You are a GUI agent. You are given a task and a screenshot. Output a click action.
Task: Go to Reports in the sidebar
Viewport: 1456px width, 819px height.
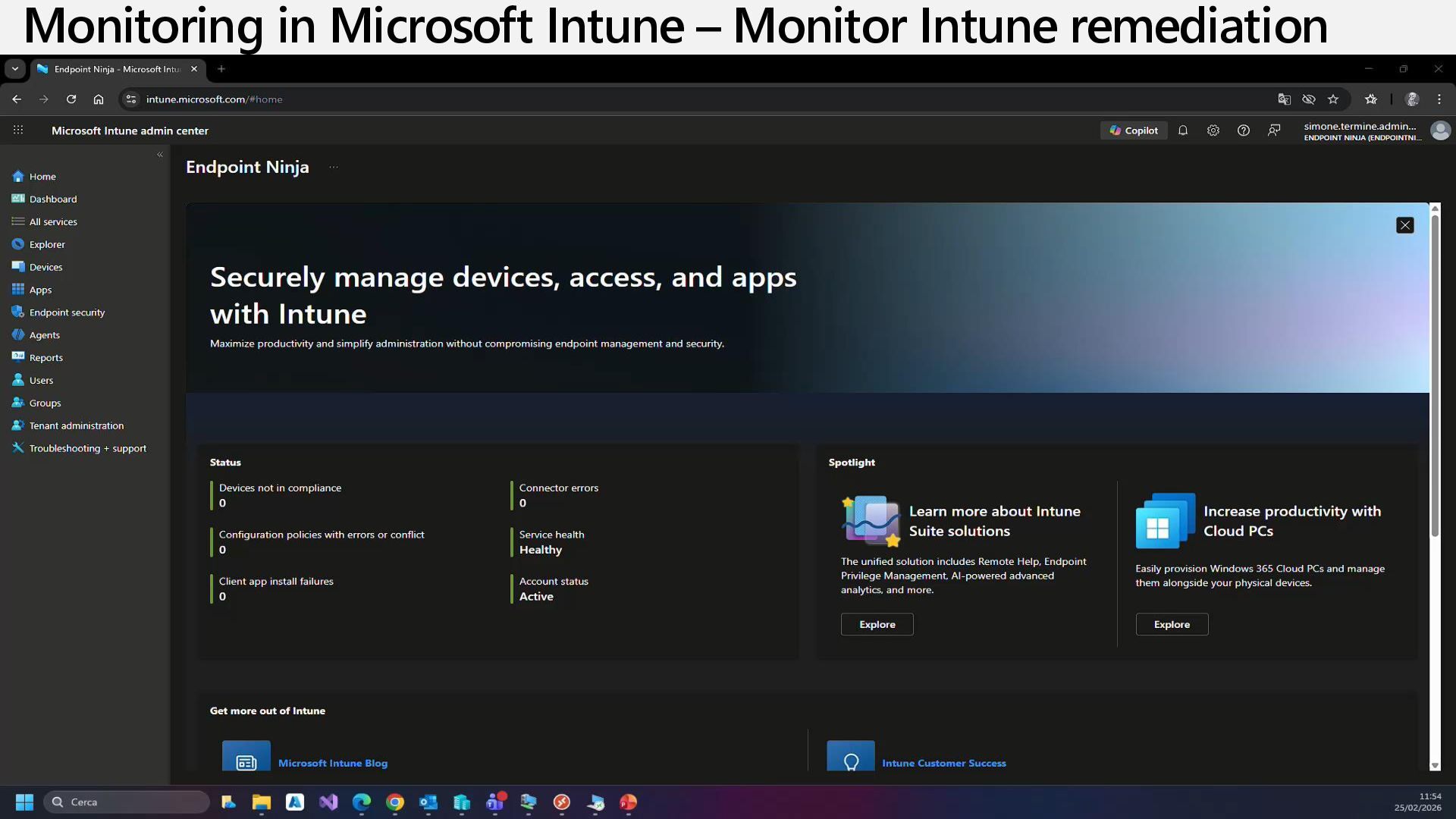pyautogui.click(x=45, y=358)
